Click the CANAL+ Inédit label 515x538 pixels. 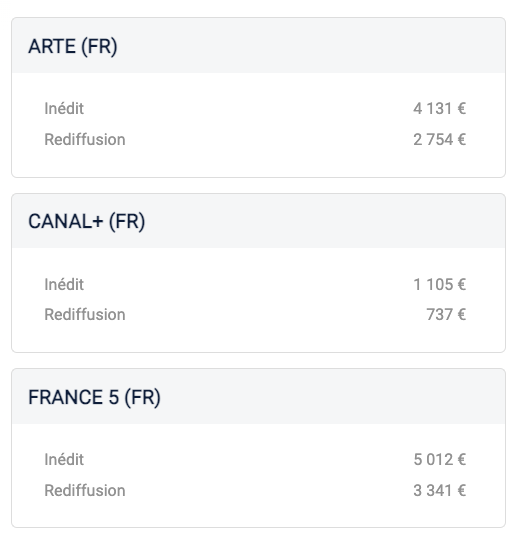tap(64, 284)
